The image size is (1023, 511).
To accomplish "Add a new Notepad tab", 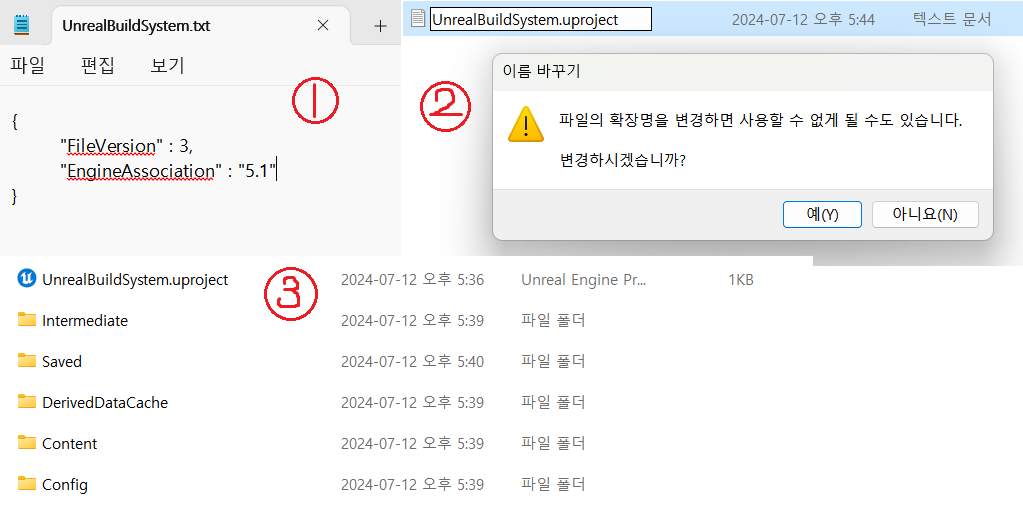I will coord(380,26).
